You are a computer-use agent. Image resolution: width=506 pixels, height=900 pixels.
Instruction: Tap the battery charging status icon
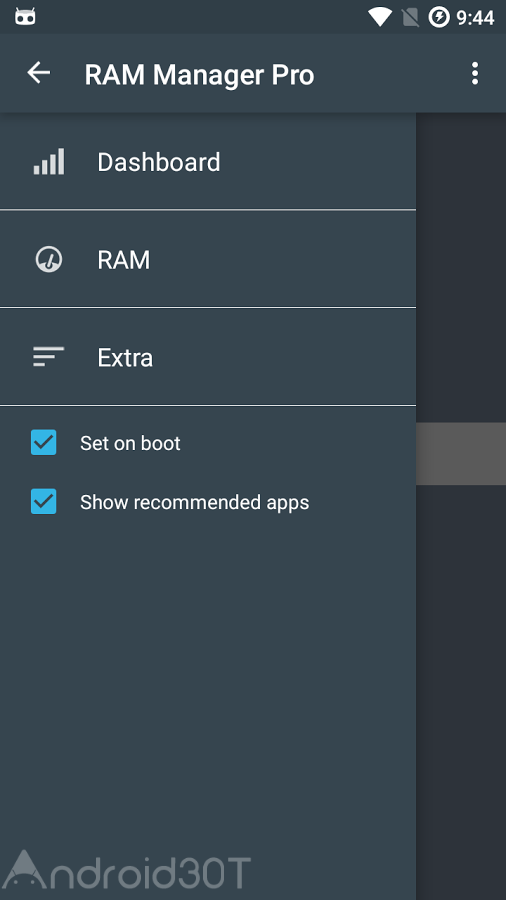click(x=439, y=17)
